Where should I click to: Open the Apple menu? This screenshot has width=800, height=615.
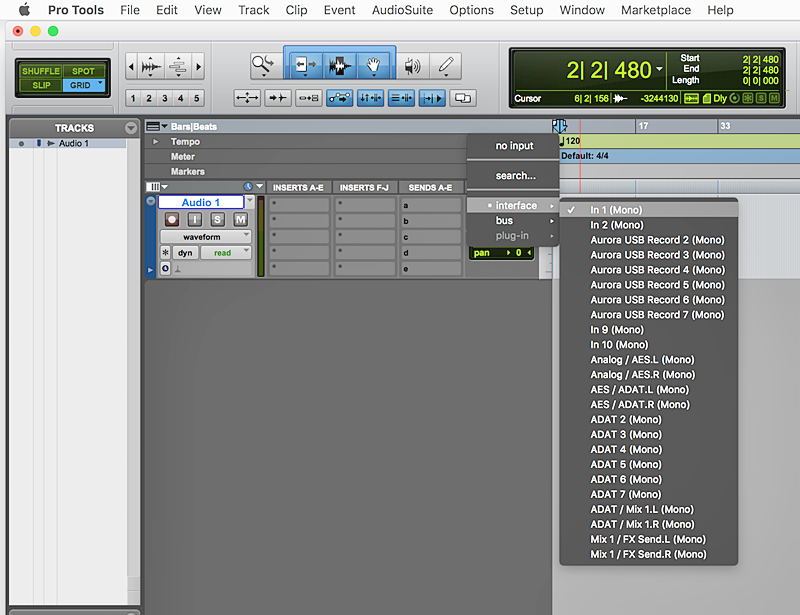pos(24,10)
